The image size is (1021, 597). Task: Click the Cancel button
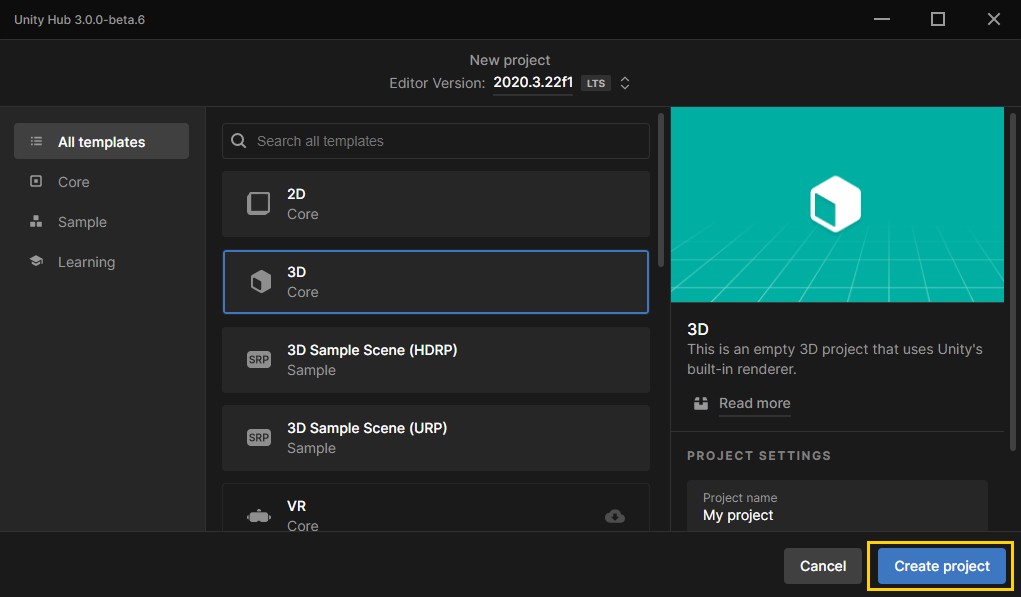click(823, 566)
